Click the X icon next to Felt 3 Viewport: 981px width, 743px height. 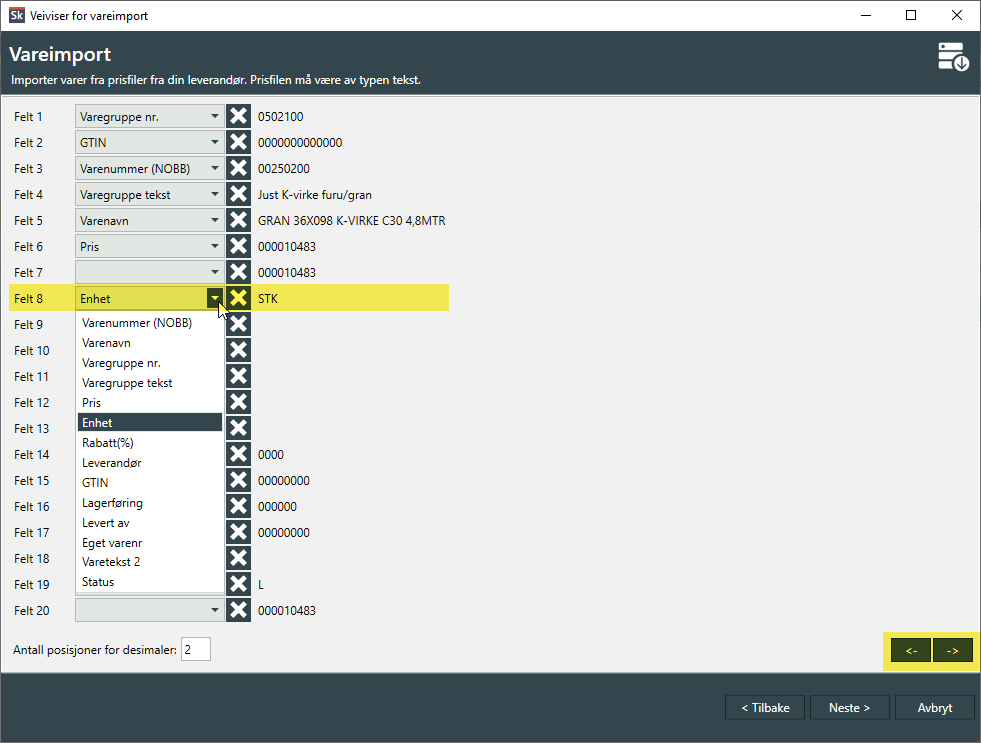click(238, 169)
